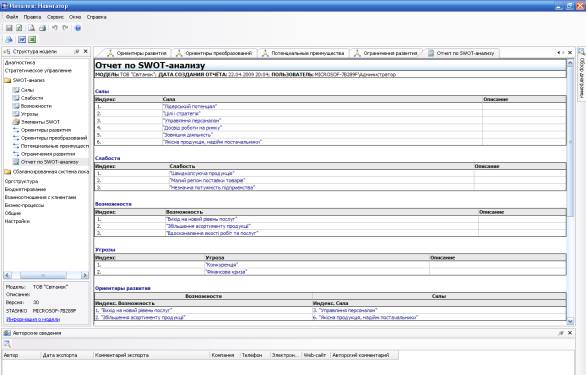Click the SWOT-анализ folder icon

(7, 80)
